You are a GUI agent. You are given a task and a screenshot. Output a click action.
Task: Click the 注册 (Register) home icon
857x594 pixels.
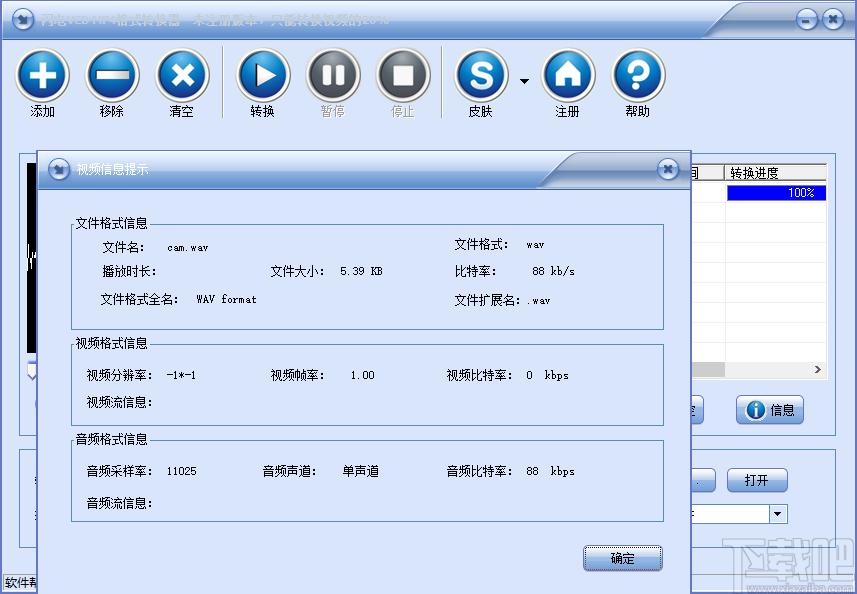(568, 75)
